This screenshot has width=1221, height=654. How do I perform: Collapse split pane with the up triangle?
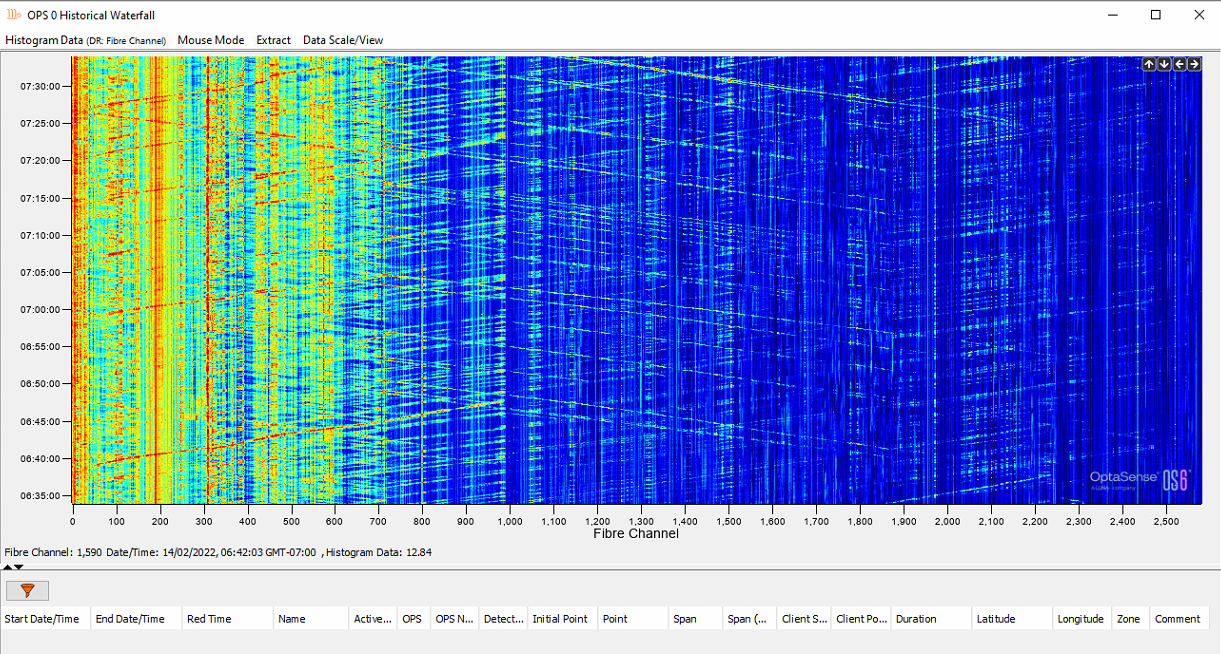point(8,567)
